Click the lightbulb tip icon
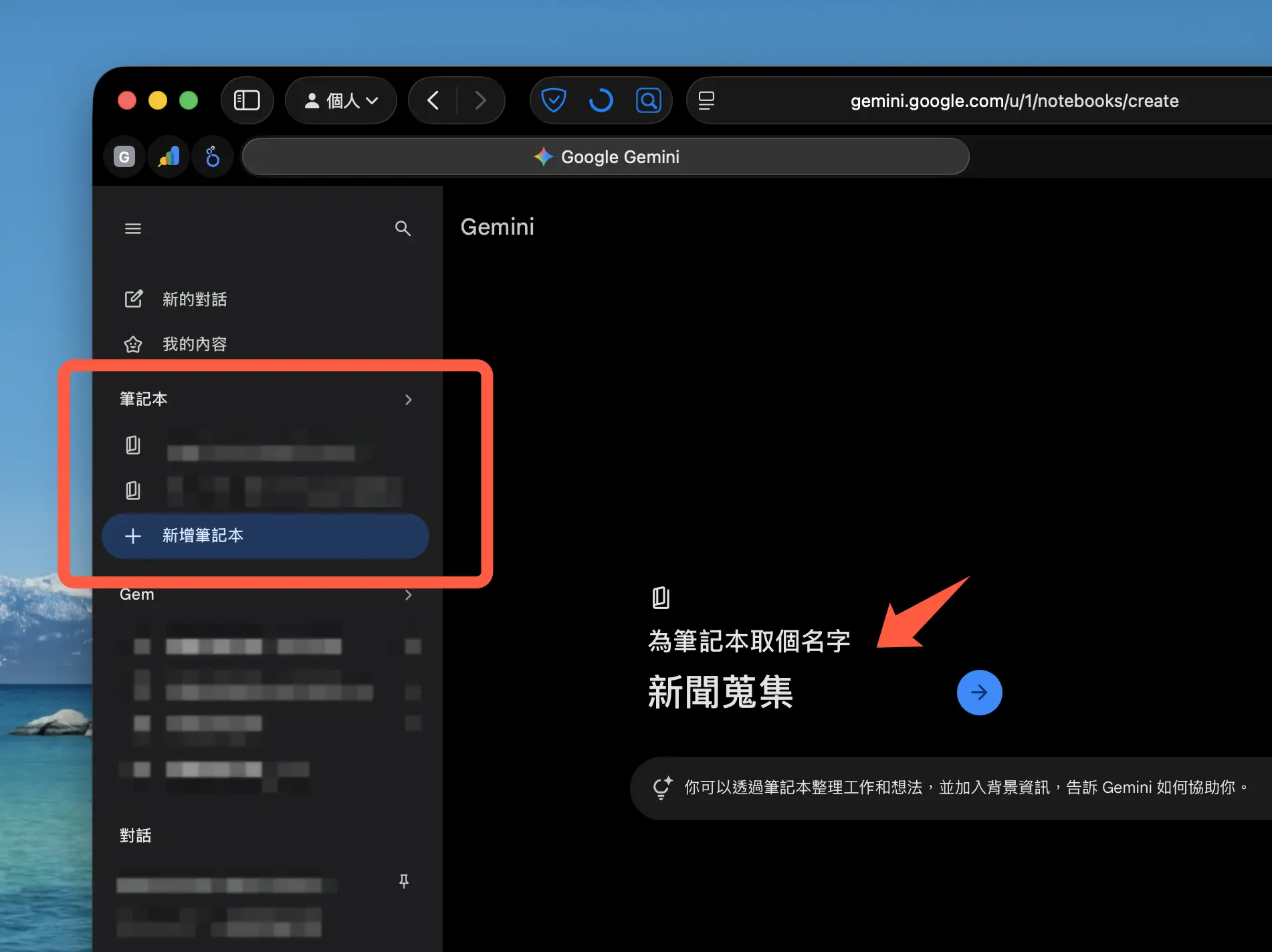This screenshot has height=952, width=1272. point(662,788)
